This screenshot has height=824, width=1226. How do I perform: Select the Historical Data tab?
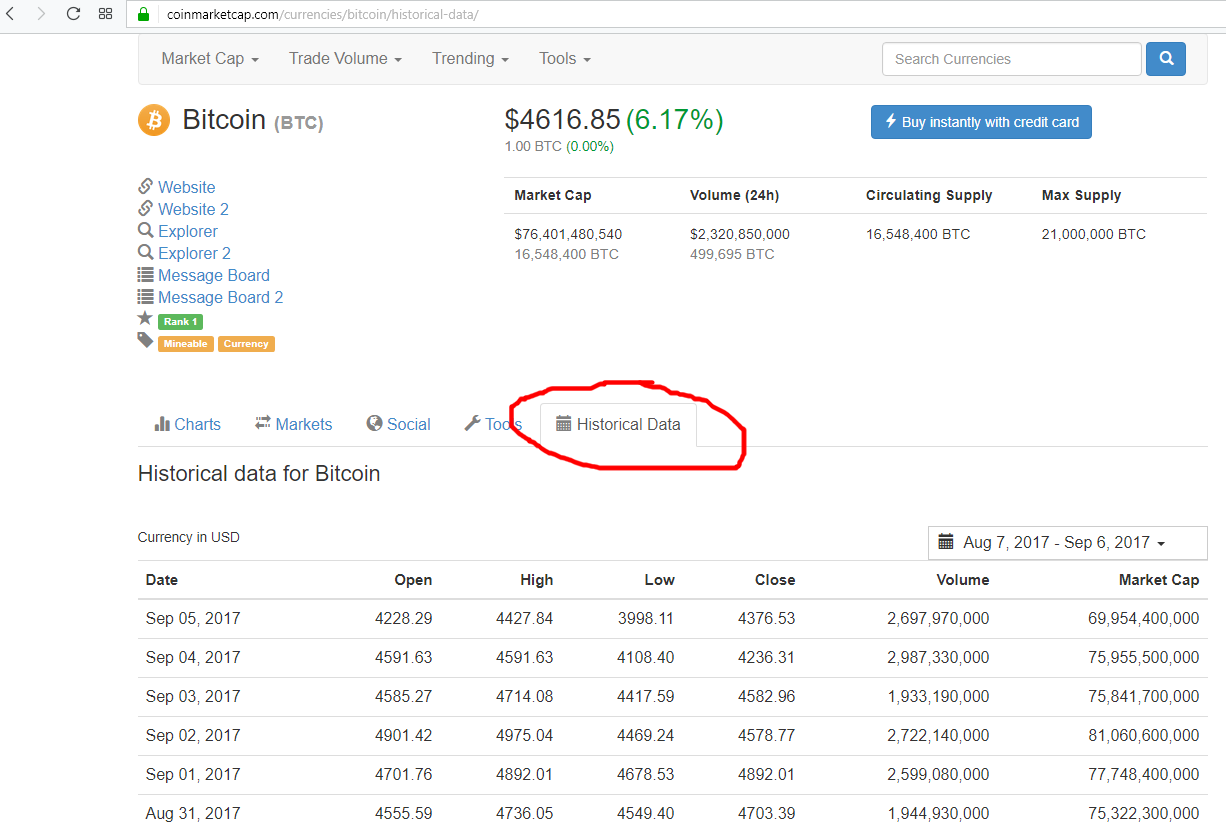pyautogui.click(x=618, y=424)
